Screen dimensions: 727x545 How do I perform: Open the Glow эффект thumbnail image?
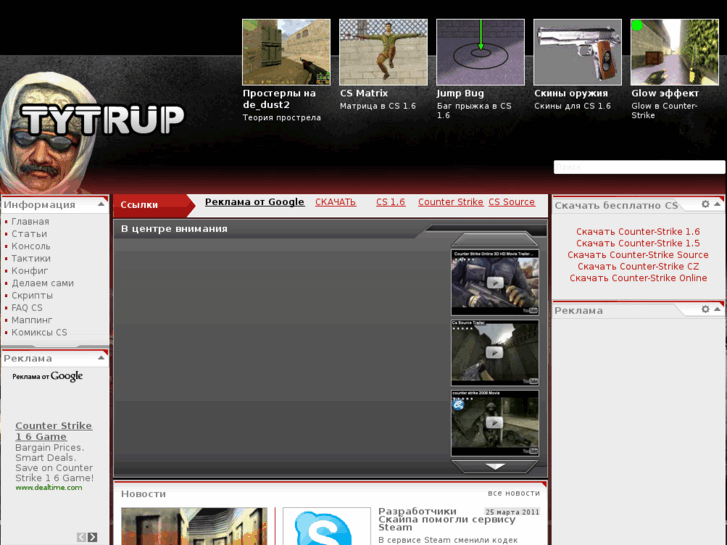click(674, 52)
